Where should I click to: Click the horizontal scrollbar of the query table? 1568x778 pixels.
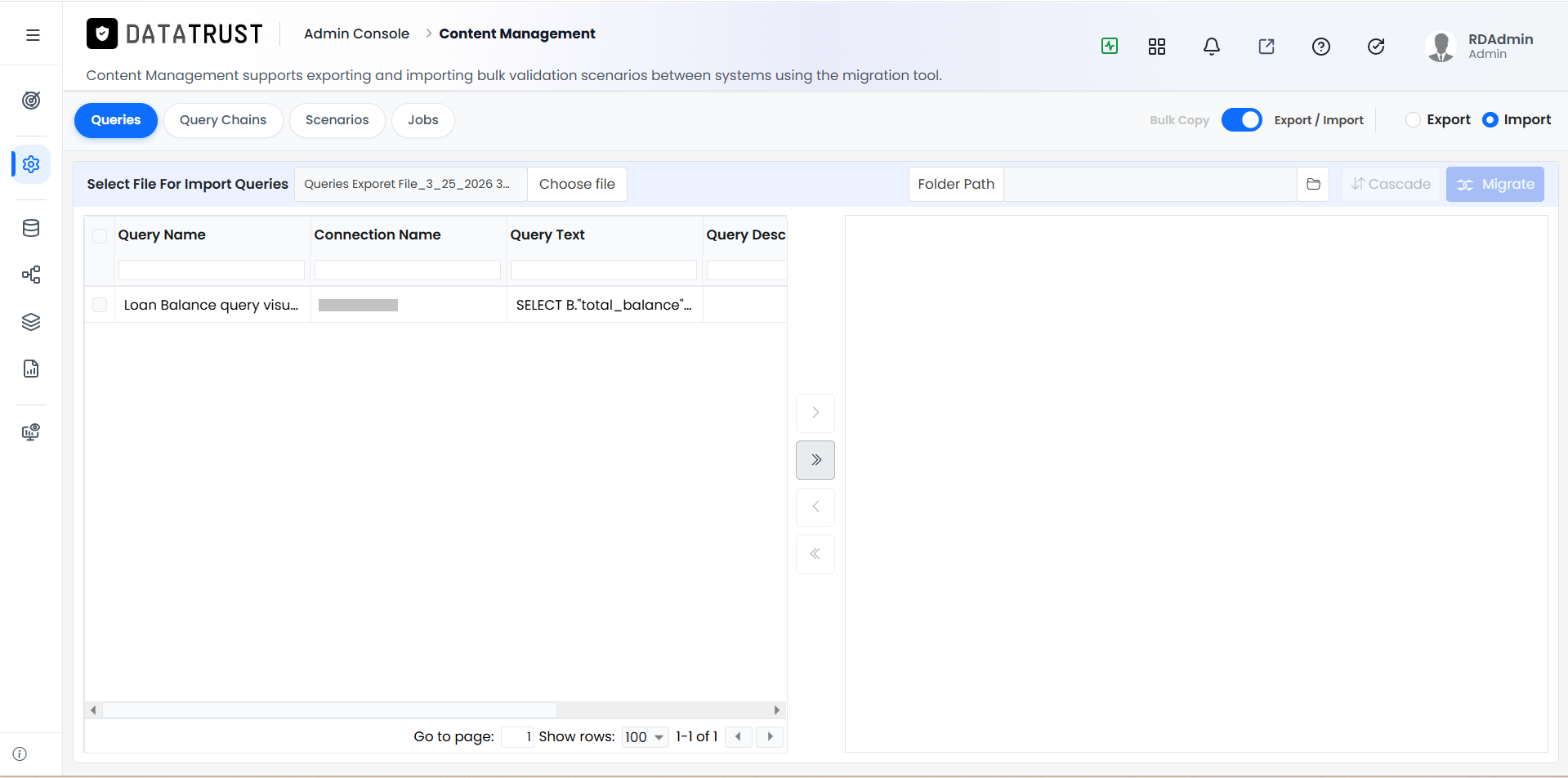[329, 710]
